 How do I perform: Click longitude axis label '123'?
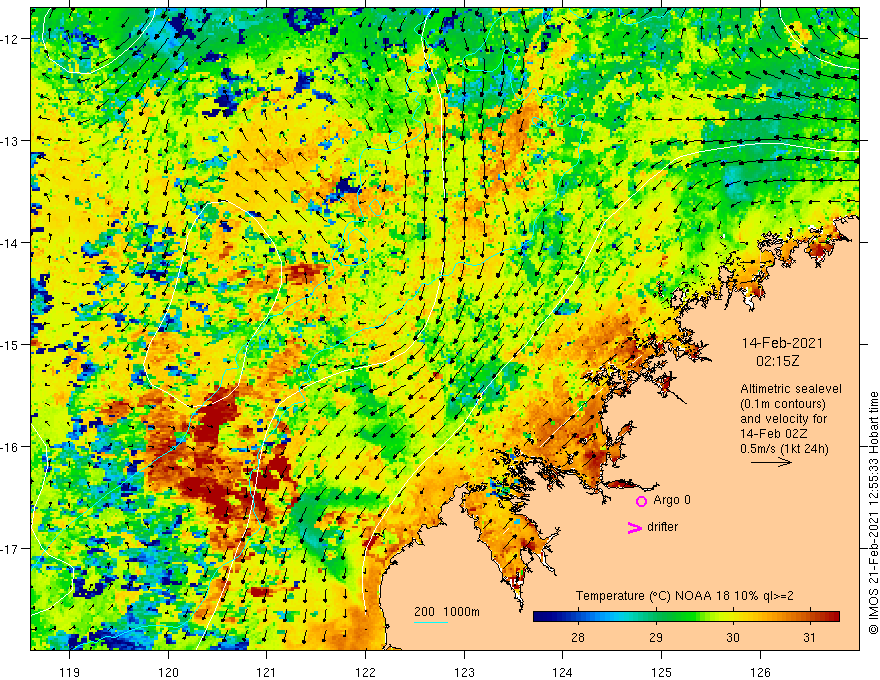click(464, 672)
